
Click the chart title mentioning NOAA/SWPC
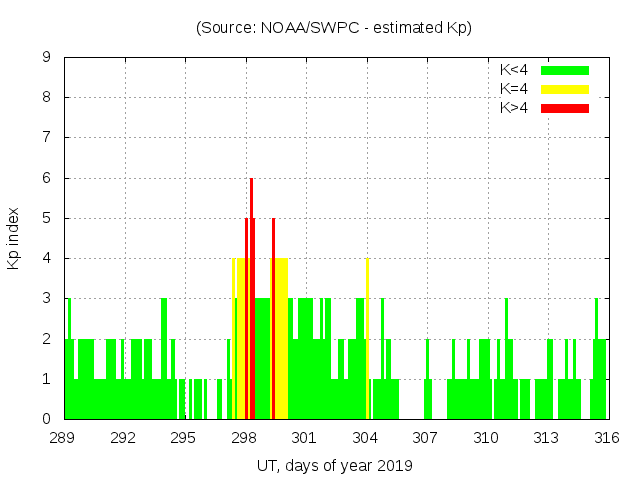pos(334,28)
